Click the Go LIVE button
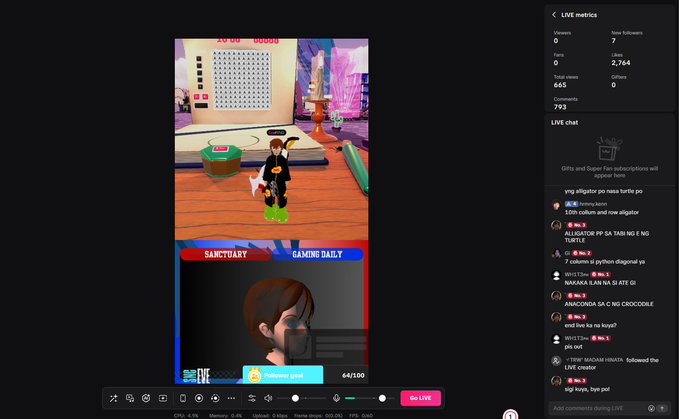 [420, 398]
